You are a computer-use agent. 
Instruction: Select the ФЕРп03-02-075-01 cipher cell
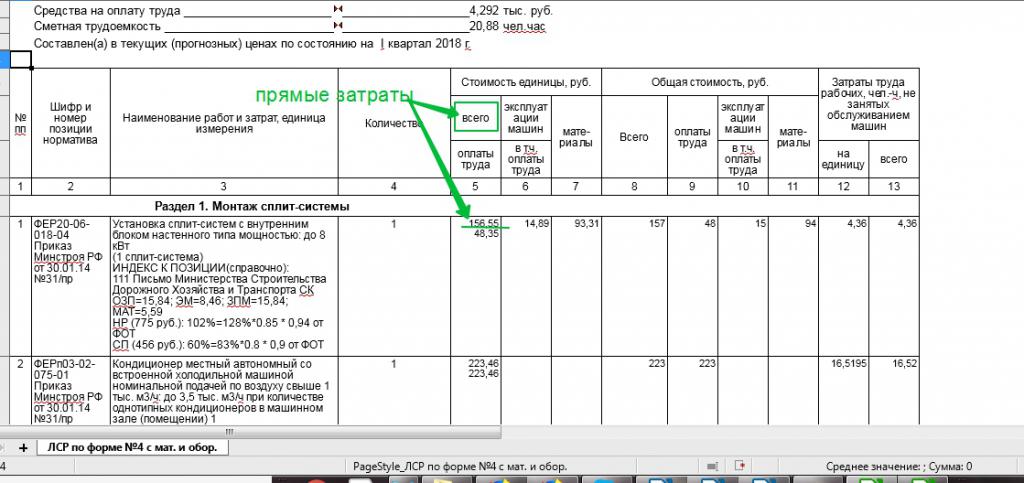(71, 390)
